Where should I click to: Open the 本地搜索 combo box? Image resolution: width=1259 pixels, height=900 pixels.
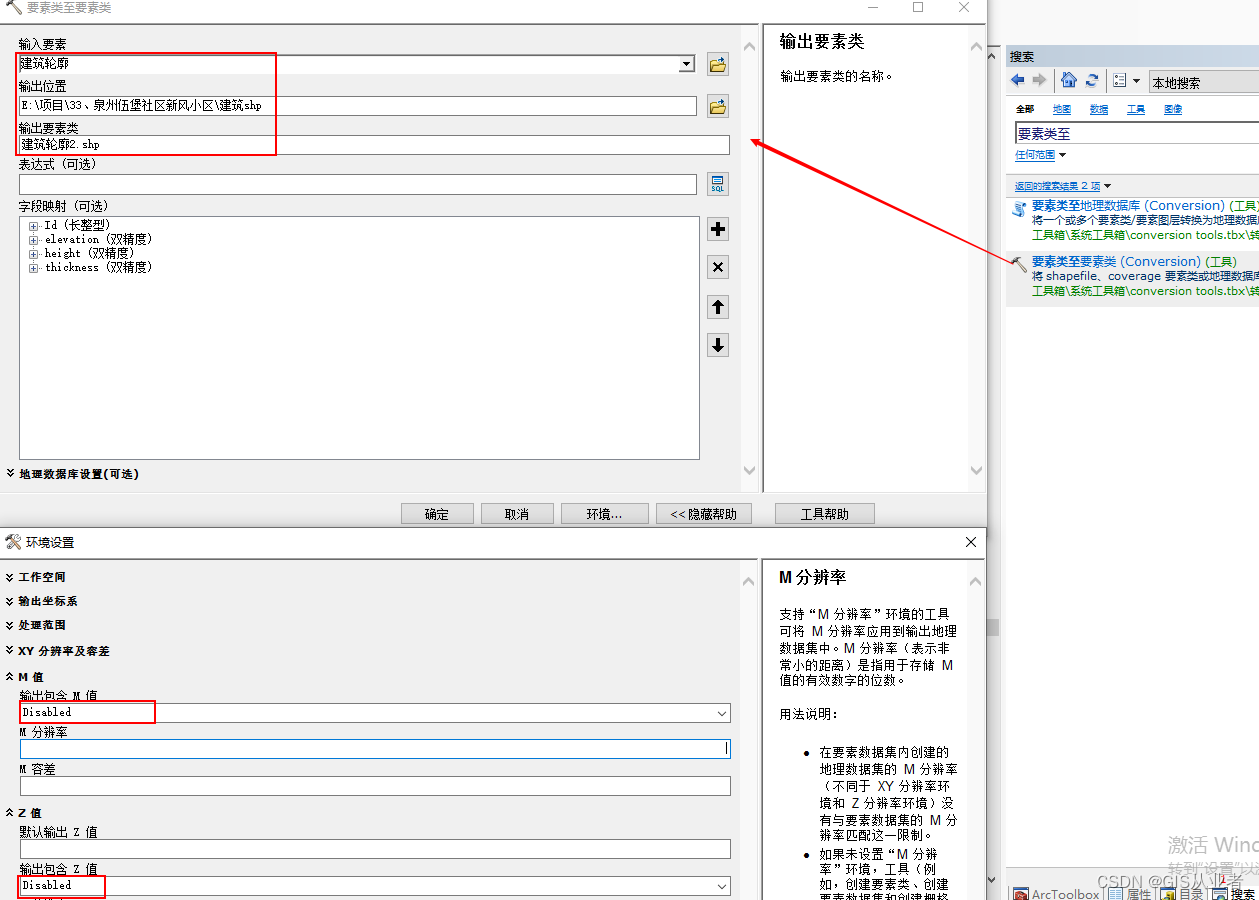1203,82
